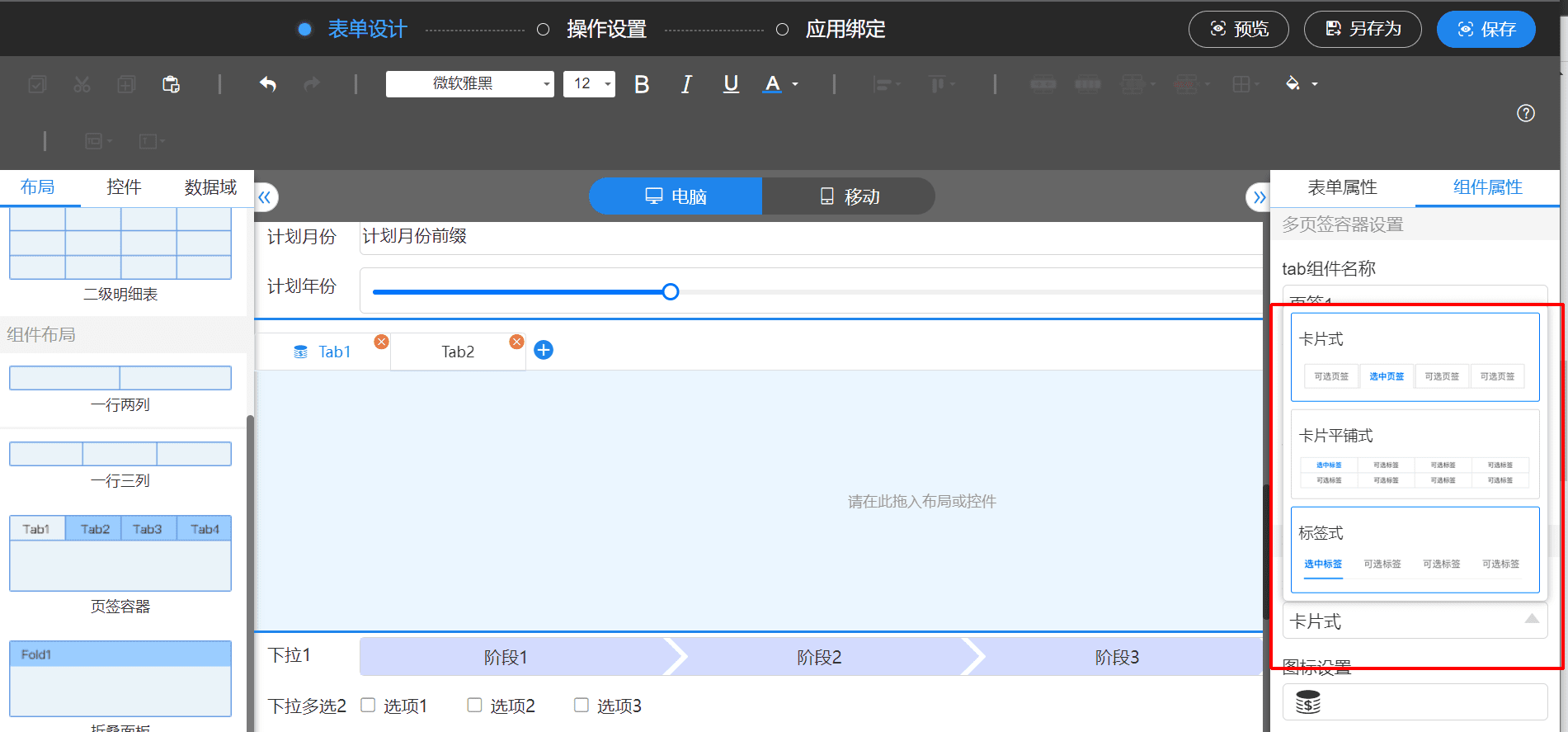Click the cut scissors icon
The width and height of the screenshot is (1568, 732).
pyautogui.click(x=82, y=84)
